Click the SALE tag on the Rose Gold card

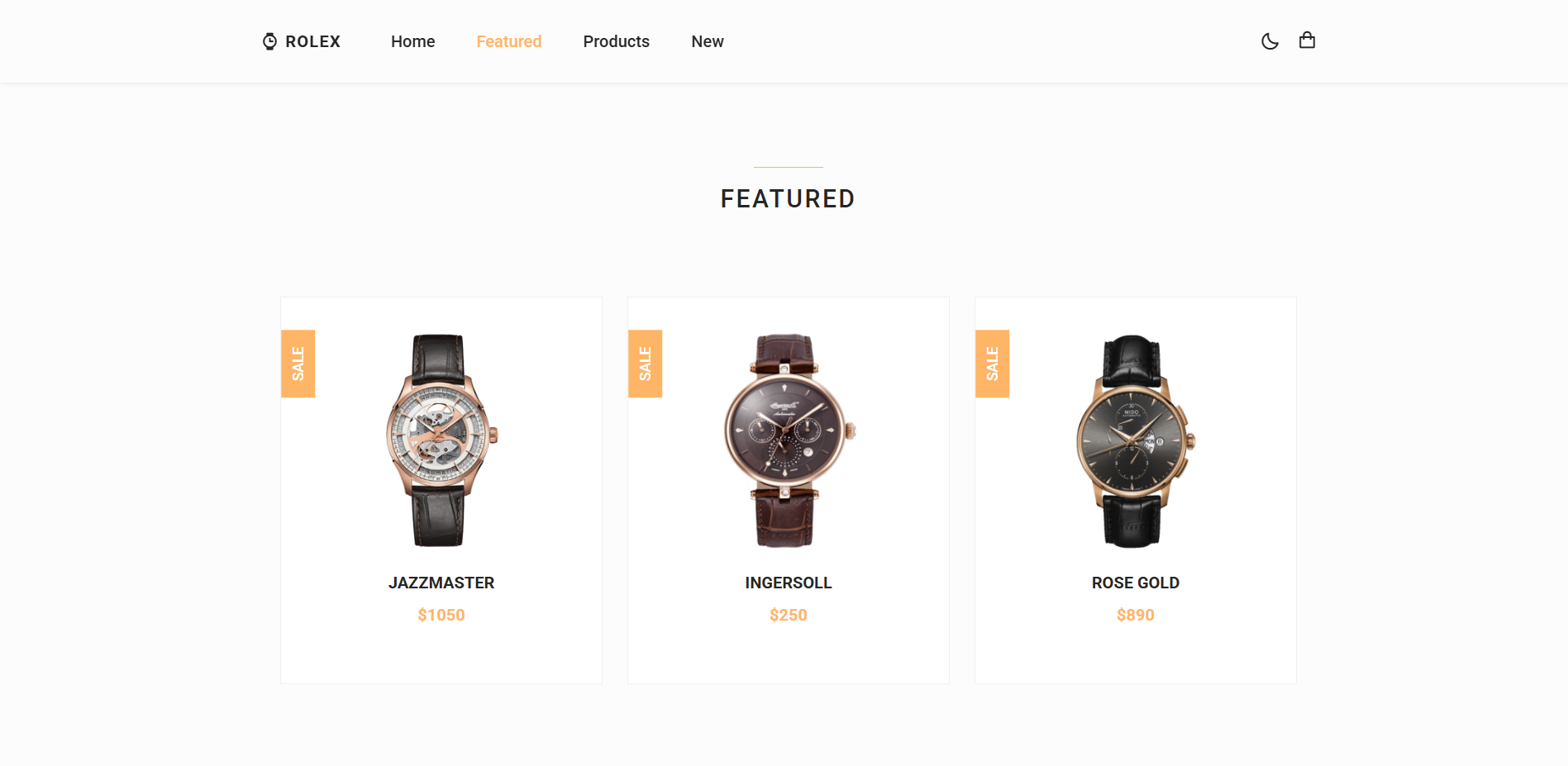tap(993, 364)
